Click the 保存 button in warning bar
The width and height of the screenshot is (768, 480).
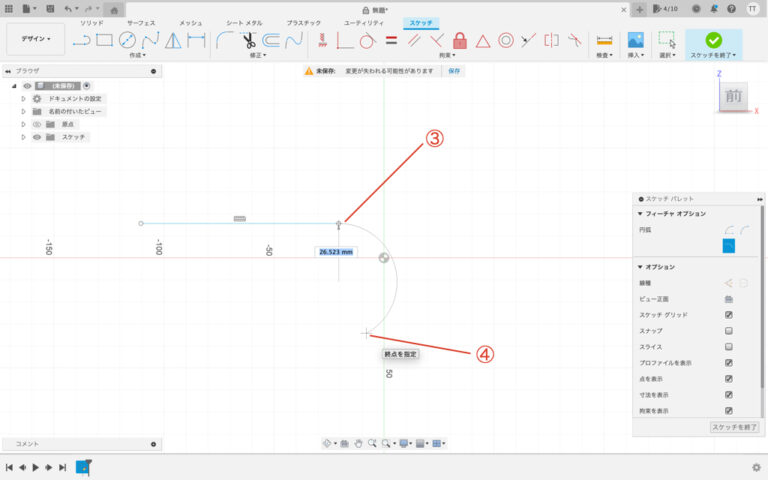pyautogui.click(x=454, y=72)
